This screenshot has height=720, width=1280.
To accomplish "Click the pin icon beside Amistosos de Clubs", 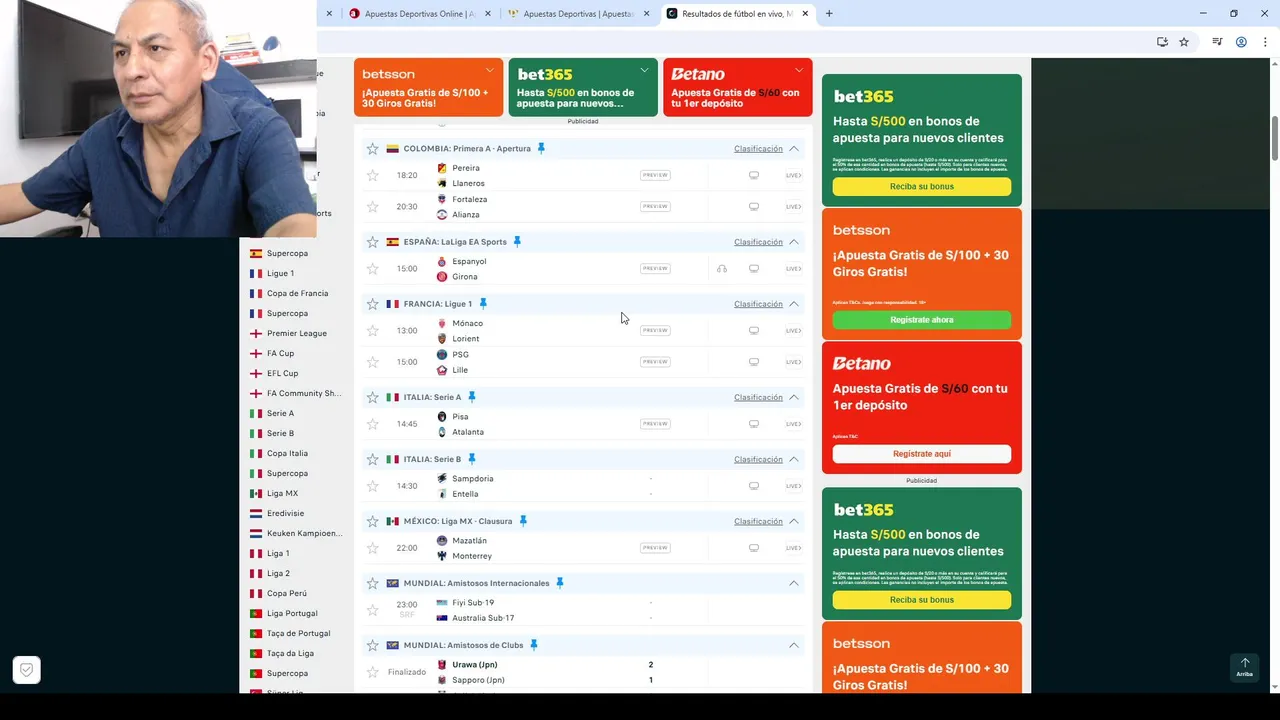I will pyautogui.click(x=533, y=645).
